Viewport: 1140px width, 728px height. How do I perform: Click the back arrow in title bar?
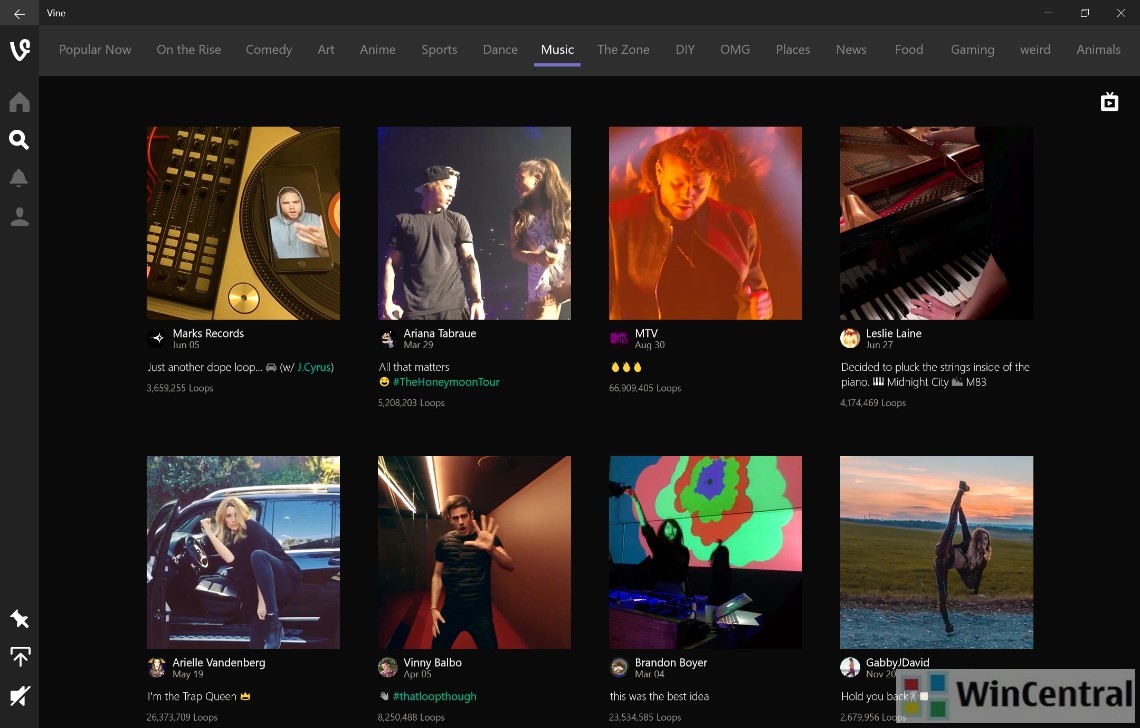point(20,13)
